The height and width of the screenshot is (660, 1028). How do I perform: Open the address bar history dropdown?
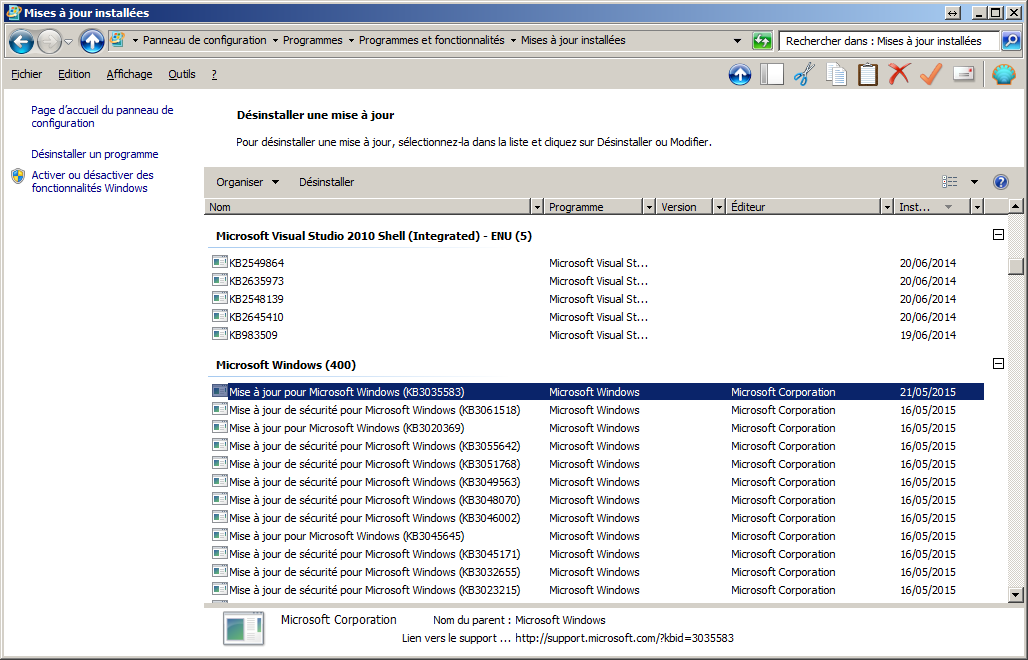(x=737, y=41)
